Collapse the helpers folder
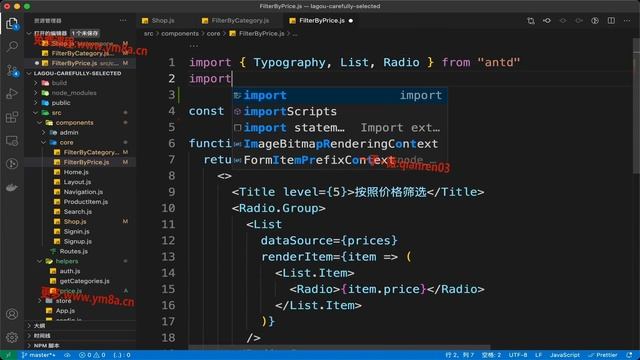 (40, 261)
